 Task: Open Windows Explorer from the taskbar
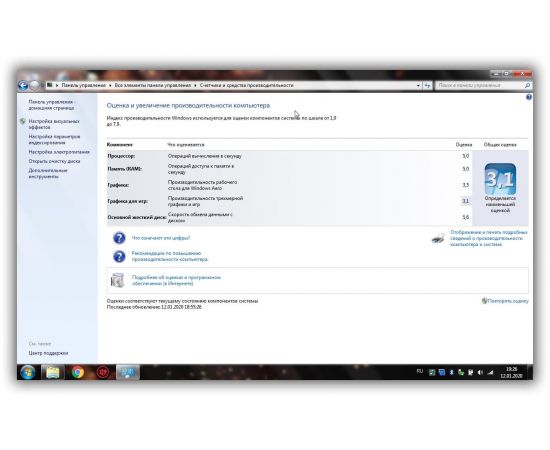[x=53, y=372]
